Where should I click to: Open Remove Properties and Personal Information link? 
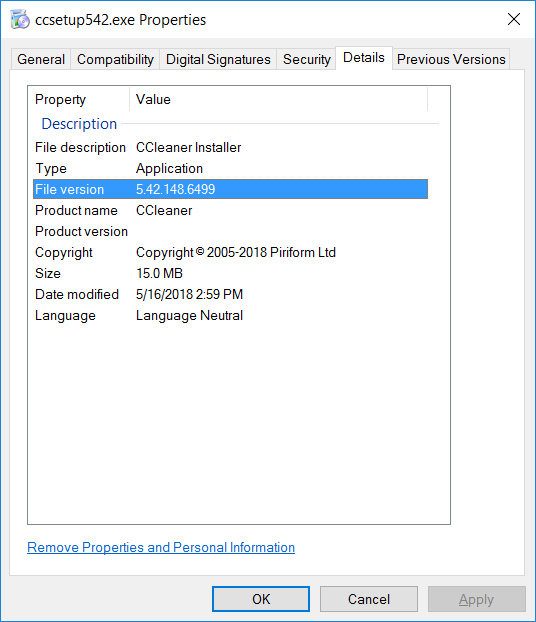(x=161, y=547)
